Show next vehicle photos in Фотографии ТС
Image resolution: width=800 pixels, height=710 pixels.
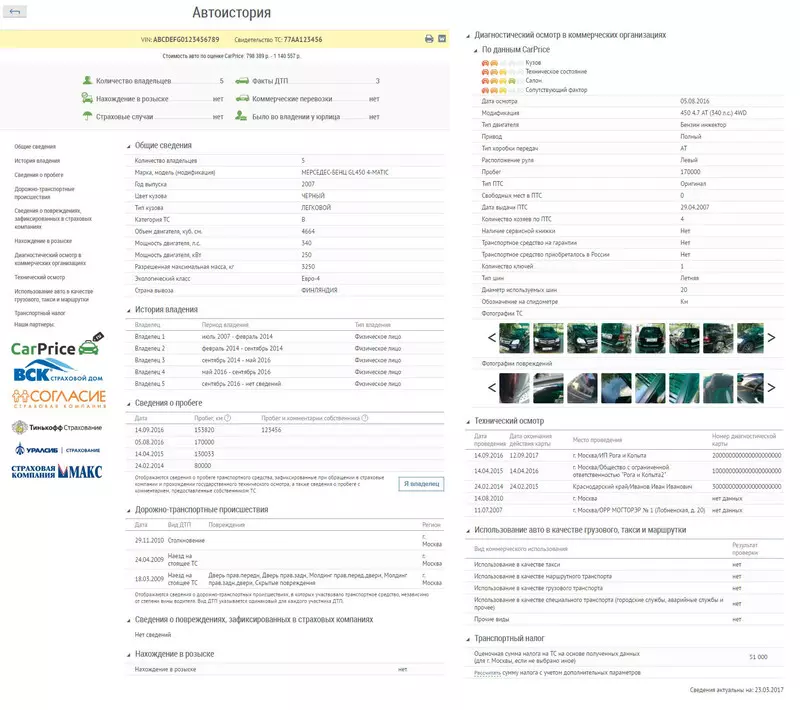771,337
